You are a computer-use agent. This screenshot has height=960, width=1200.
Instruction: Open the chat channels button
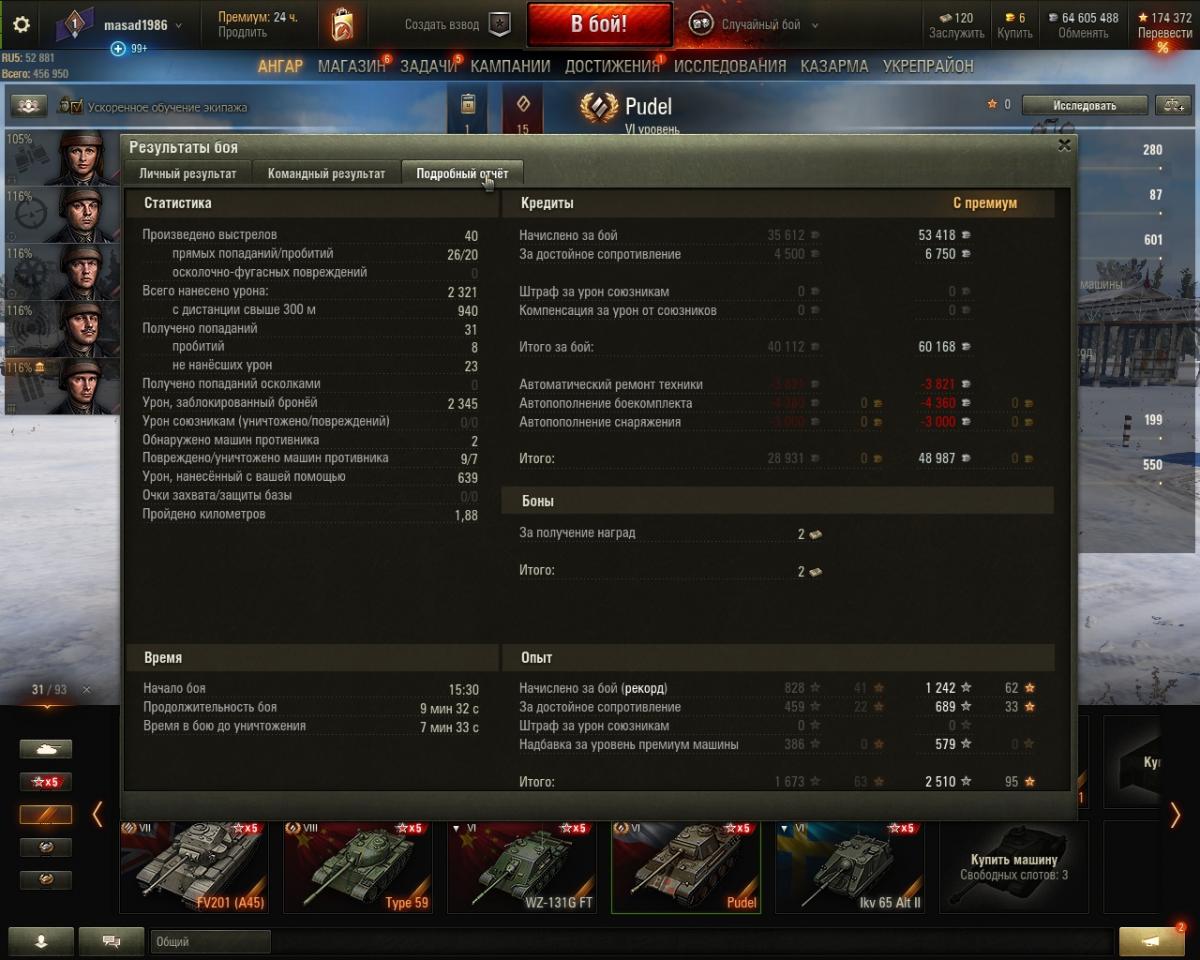[x=111, y=941]
